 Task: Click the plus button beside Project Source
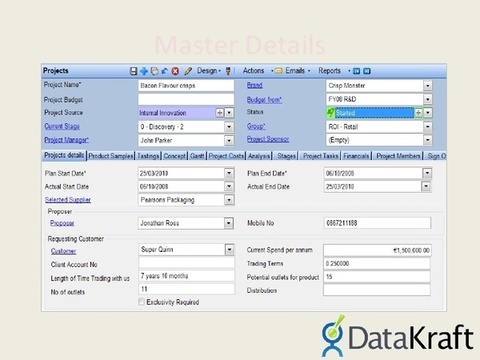pyautogui.click(x=220, y=113)
